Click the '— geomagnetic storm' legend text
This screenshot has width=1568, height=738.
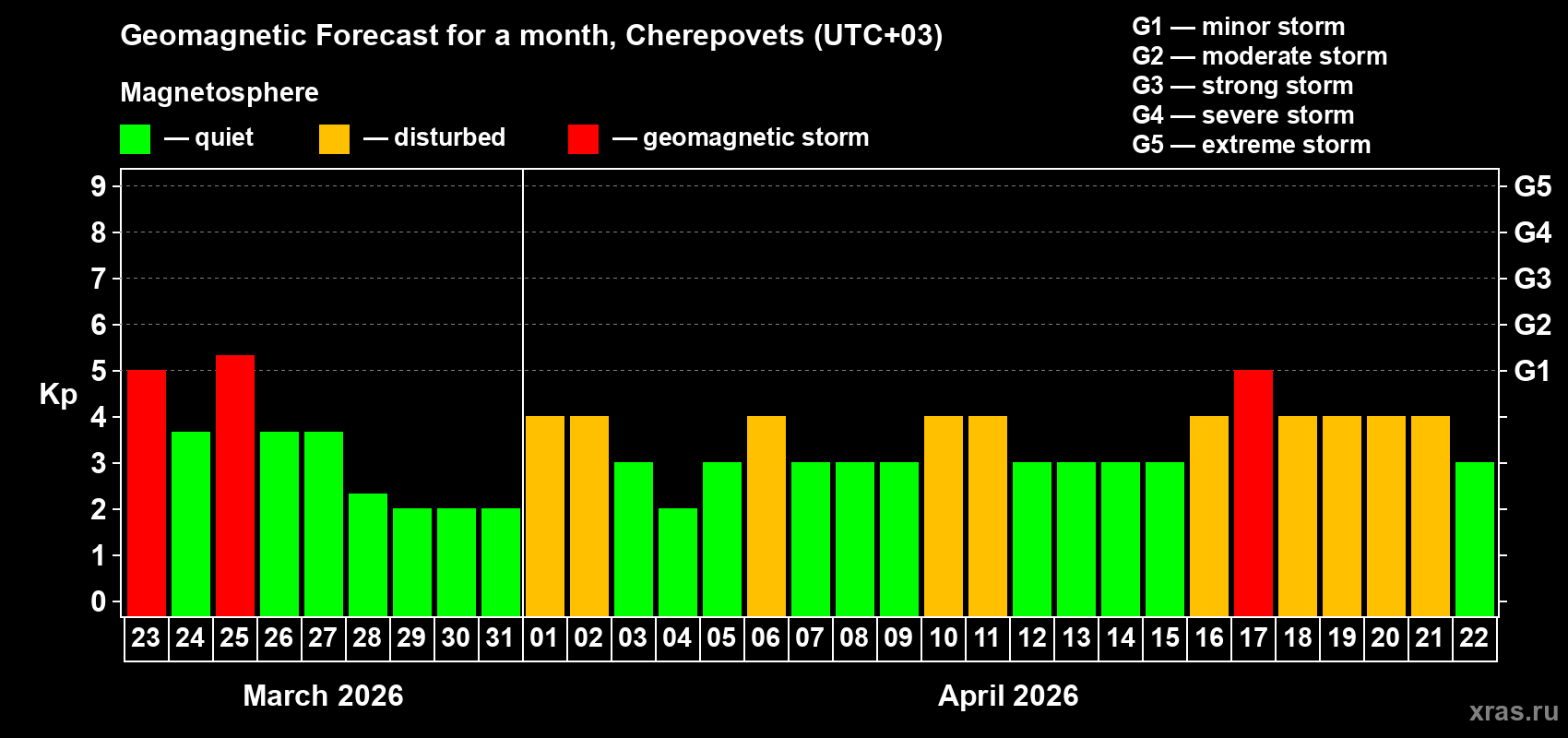(741, 137)
